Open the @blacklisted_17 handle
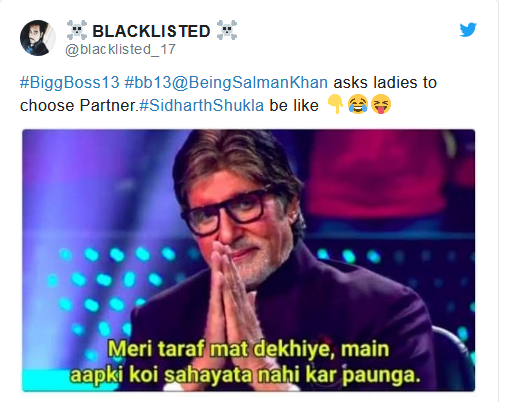This screenshot has width=515, height=402. click(120, 50)
